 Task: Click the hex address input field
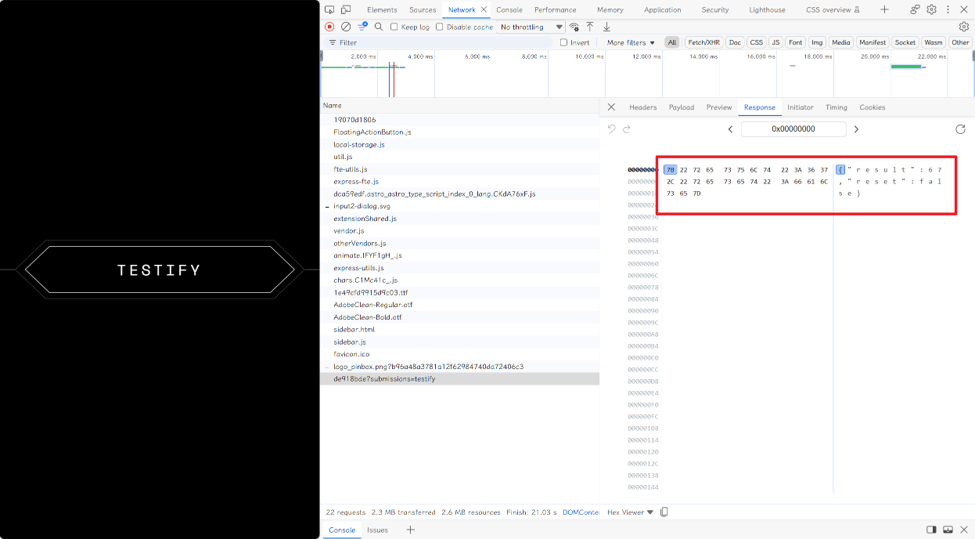click(793, 129)
